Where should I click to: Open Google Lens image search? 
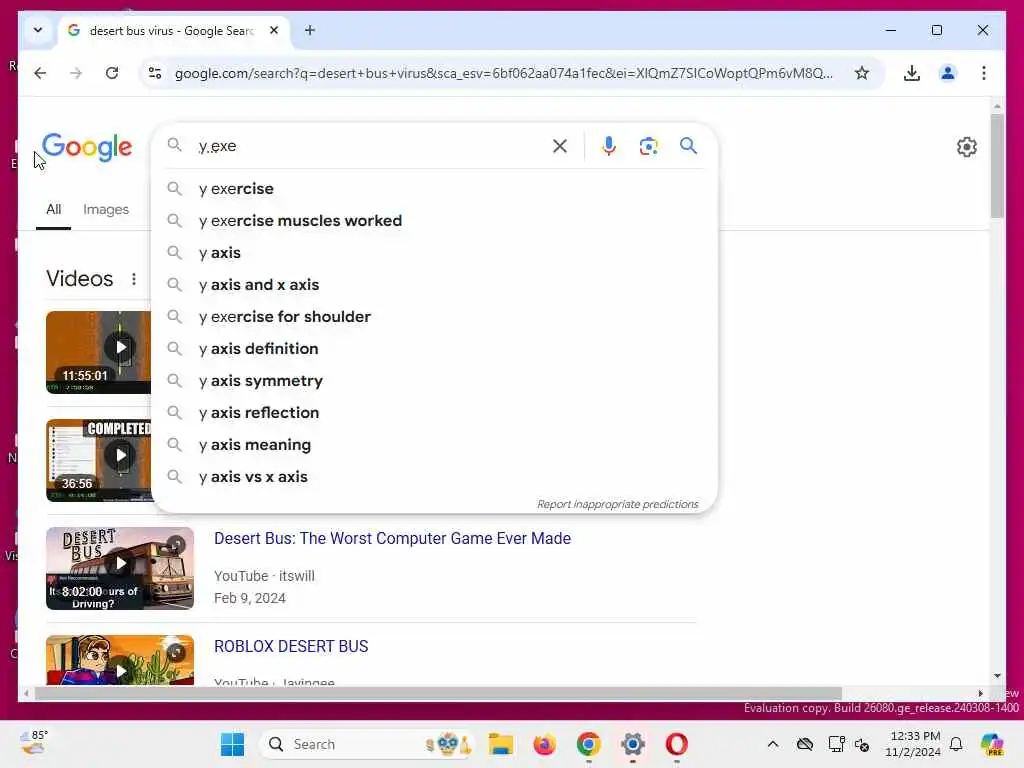648,146
